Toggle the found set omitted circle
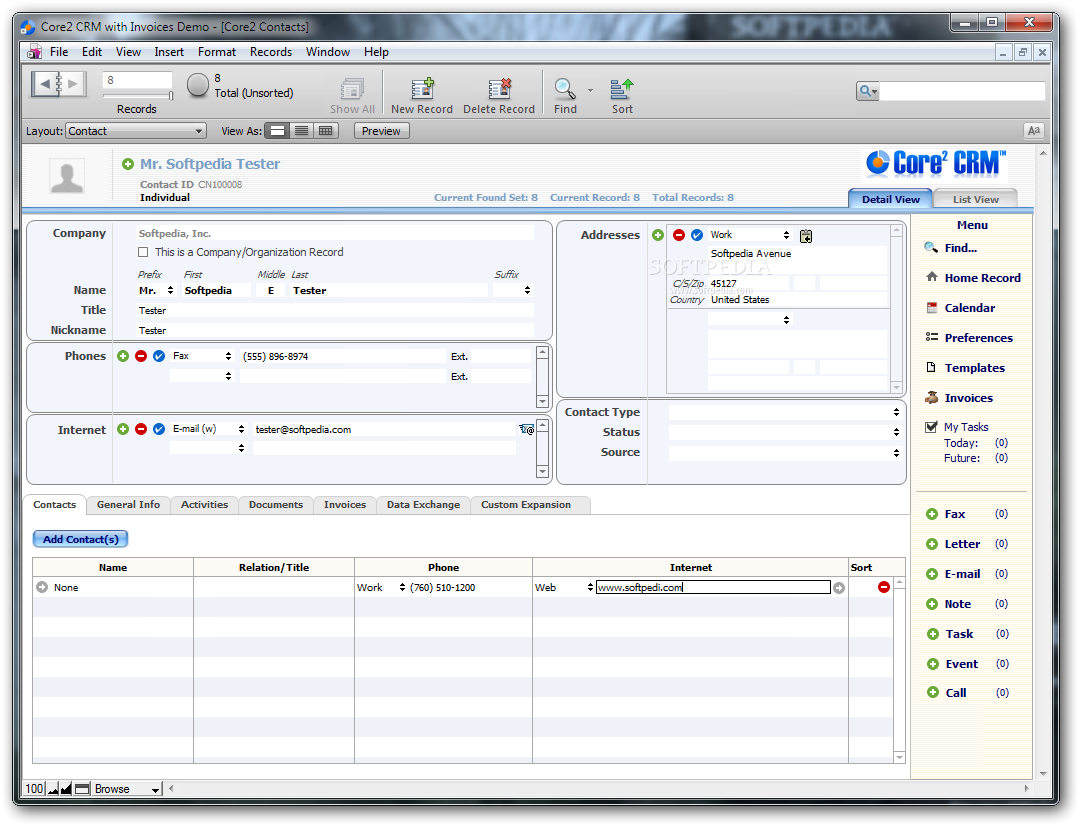 click(x=198, y=85)
